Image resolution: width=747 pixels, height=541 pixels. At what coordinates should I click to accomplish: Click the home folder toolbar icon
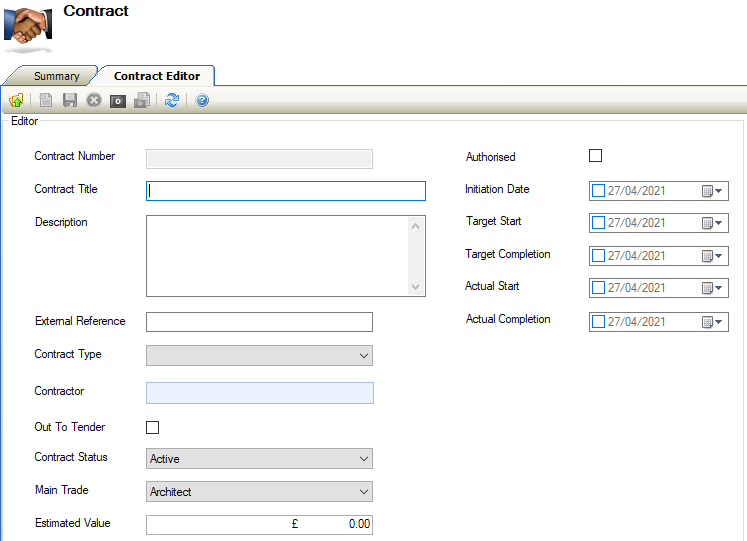tap(17, 100)
